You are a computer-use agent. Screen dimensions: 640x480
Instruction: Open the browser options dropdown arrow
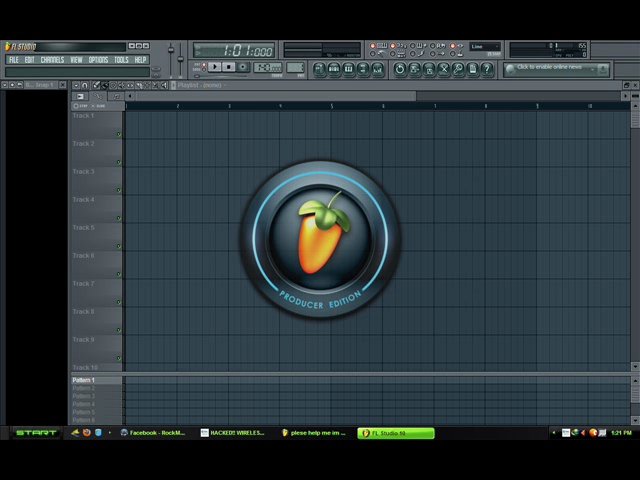coord(4,85)
